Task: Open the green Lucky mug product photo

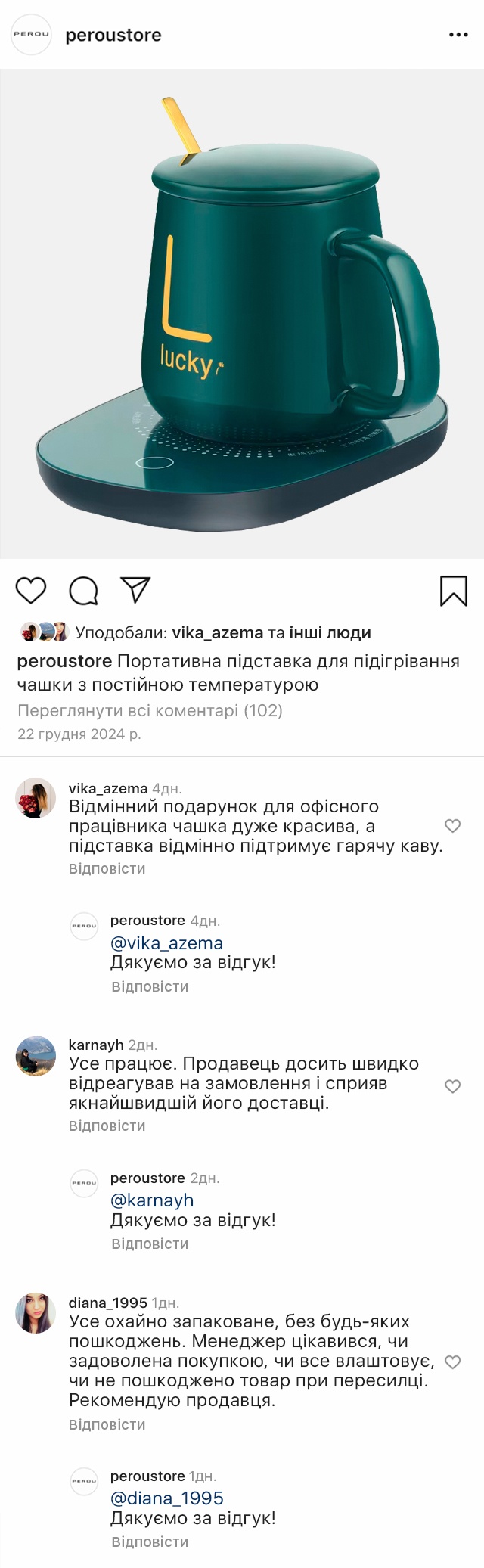Action: point(242,314)
